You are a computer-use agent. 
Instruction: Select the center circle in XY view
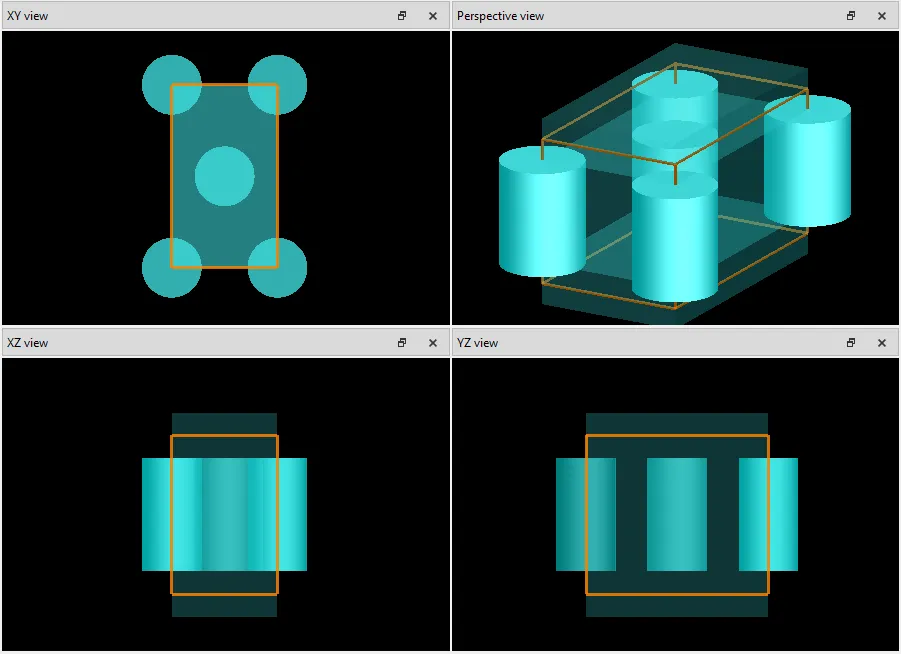point(224,176)
